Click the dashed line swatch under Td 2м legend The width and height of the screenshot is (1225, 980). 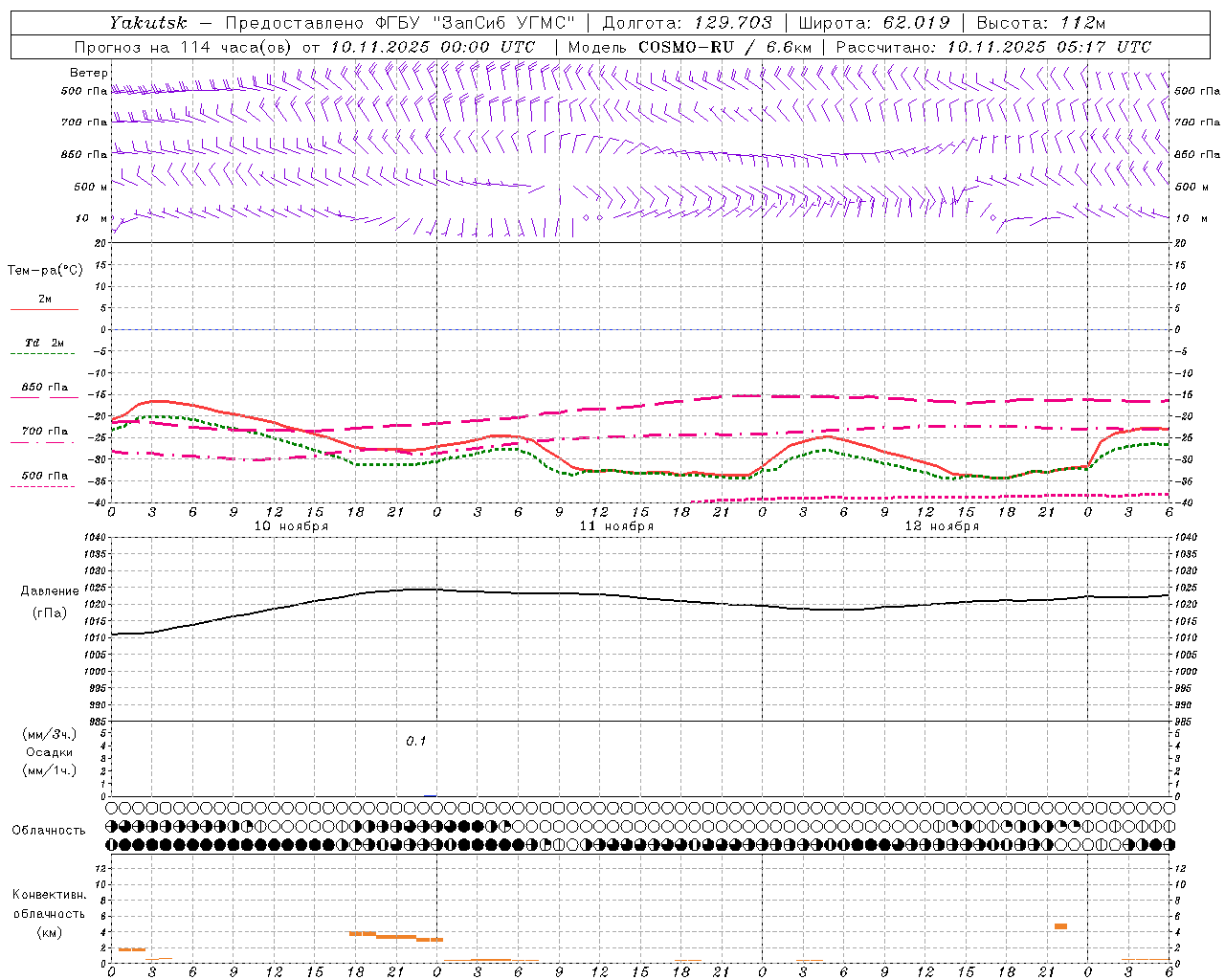[x=43, y=354]
